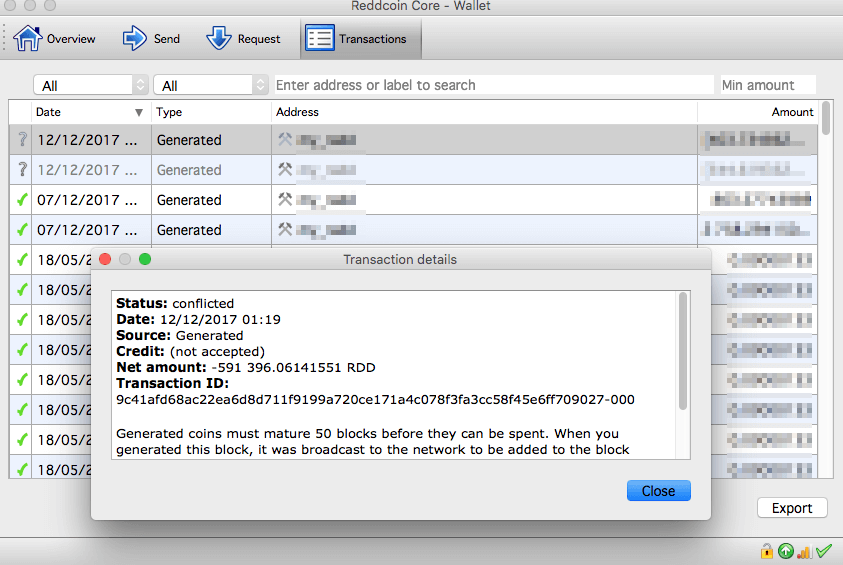
Task: Click the wallet padlock status icon
Action: [x=766, y=551]
